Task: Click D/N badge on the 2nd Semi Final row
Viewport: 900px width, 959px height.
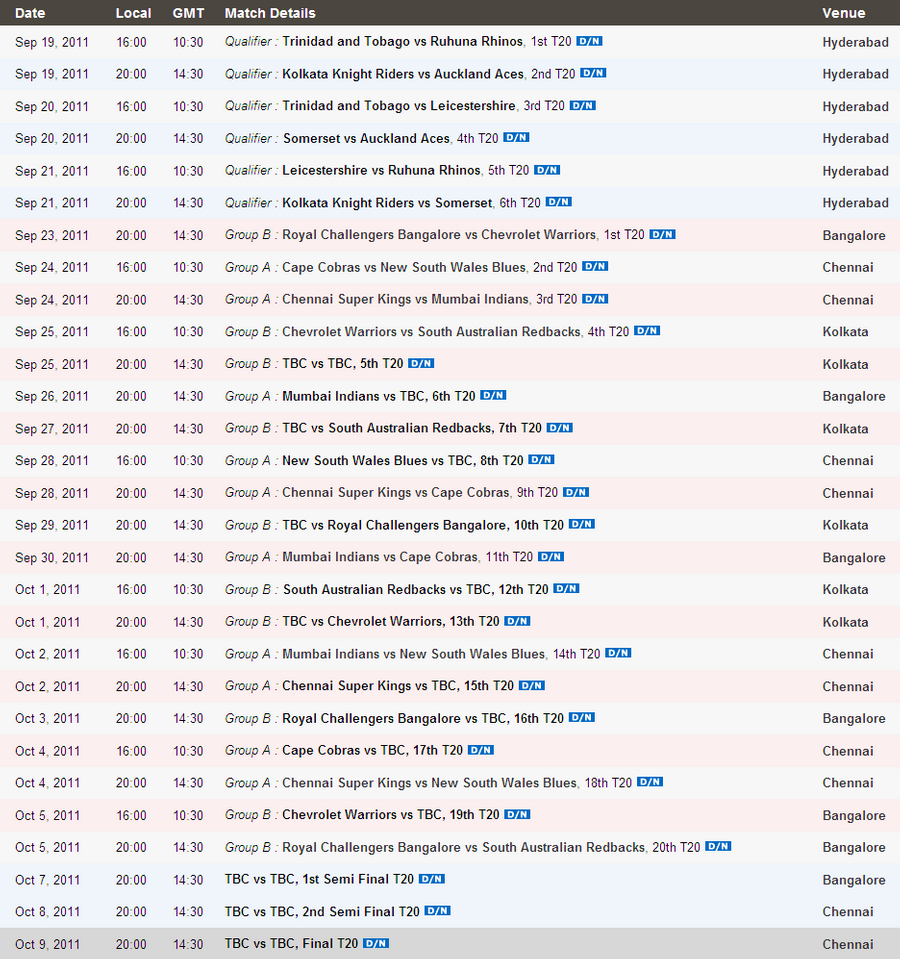Action: coord(437,911)
